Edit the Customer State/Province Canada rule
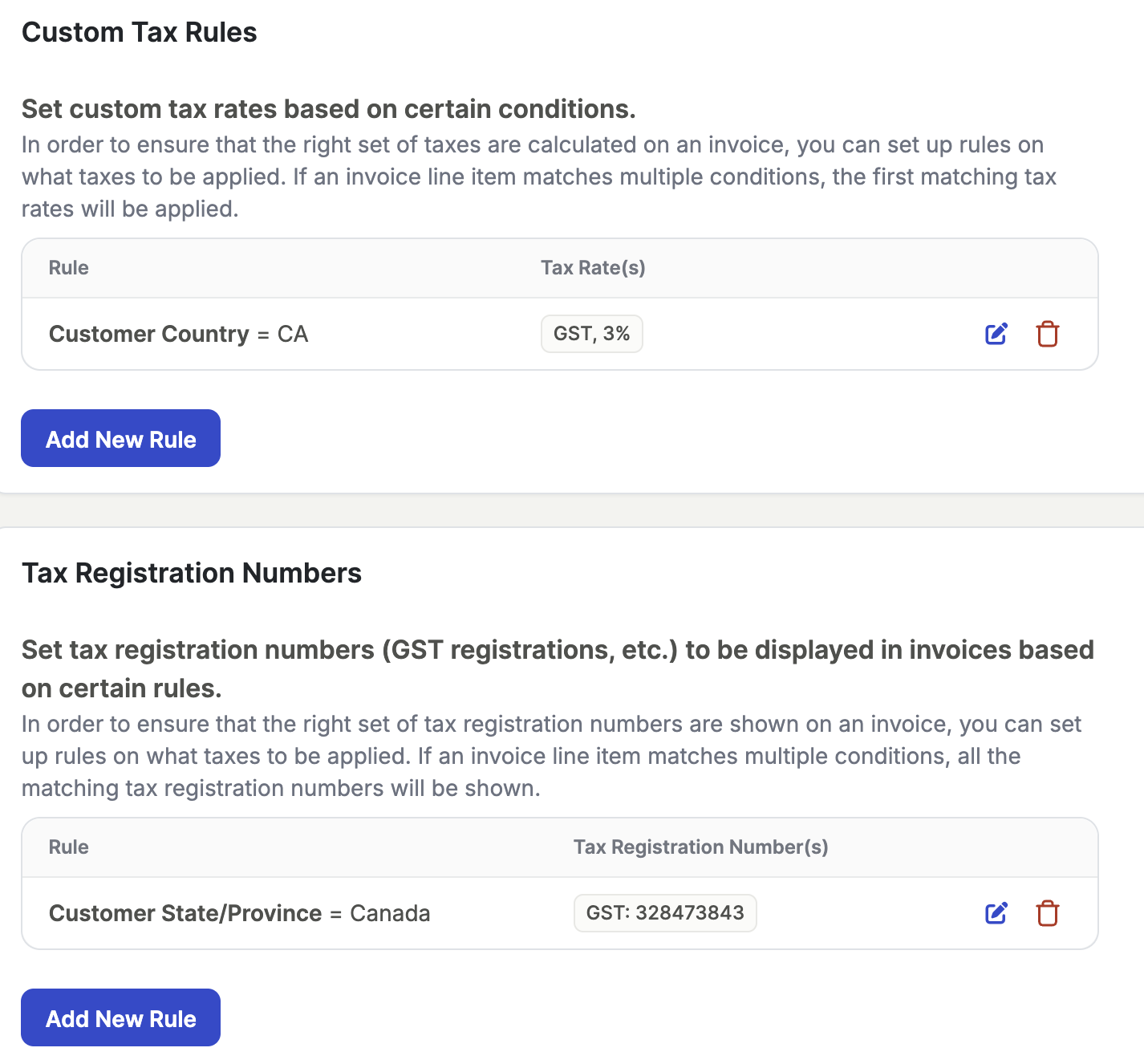The height and width of the screenshot is (1064, 1144). click(996, 913)
